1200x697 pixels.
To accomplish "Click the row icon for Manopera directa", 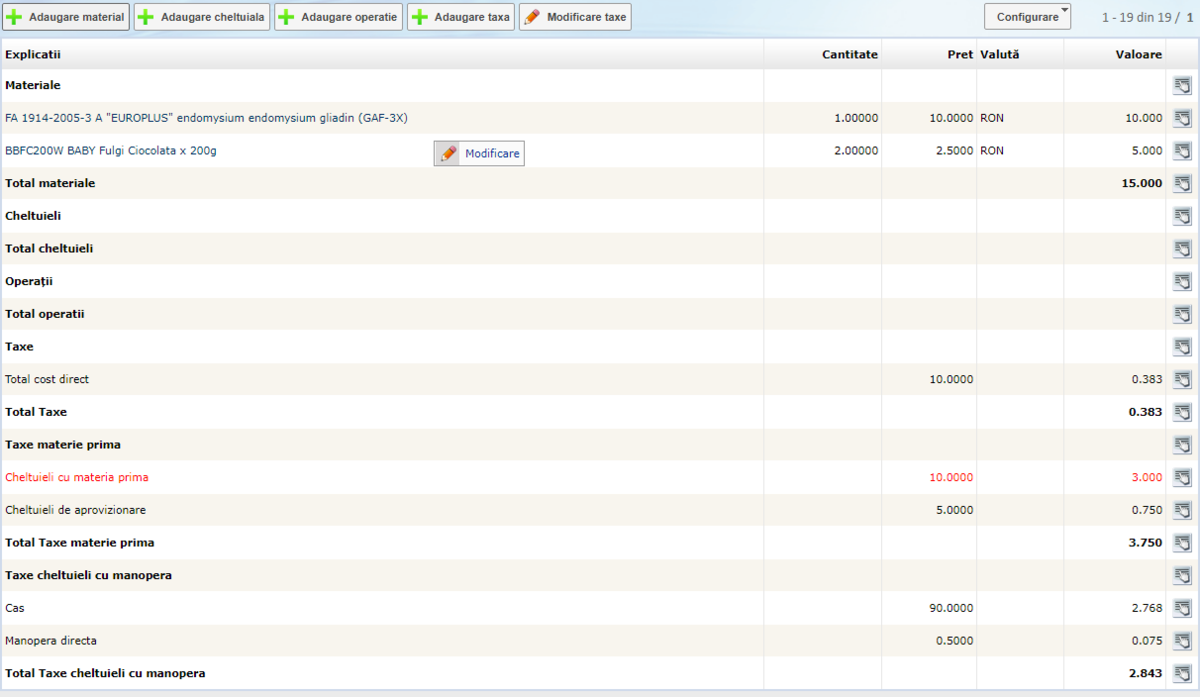I will 1182,640.
